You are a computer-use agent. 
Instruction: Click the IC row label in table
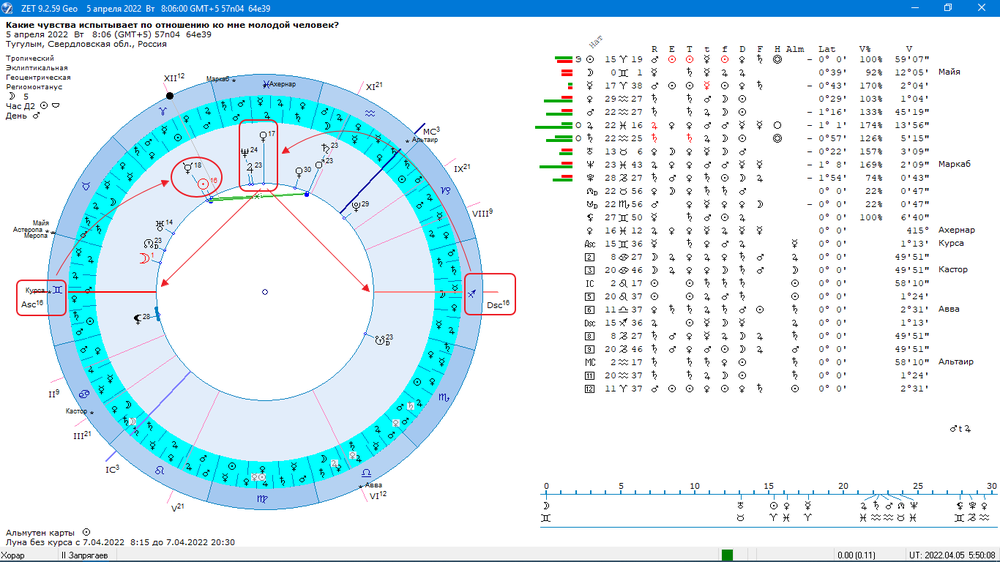(591, 283)
